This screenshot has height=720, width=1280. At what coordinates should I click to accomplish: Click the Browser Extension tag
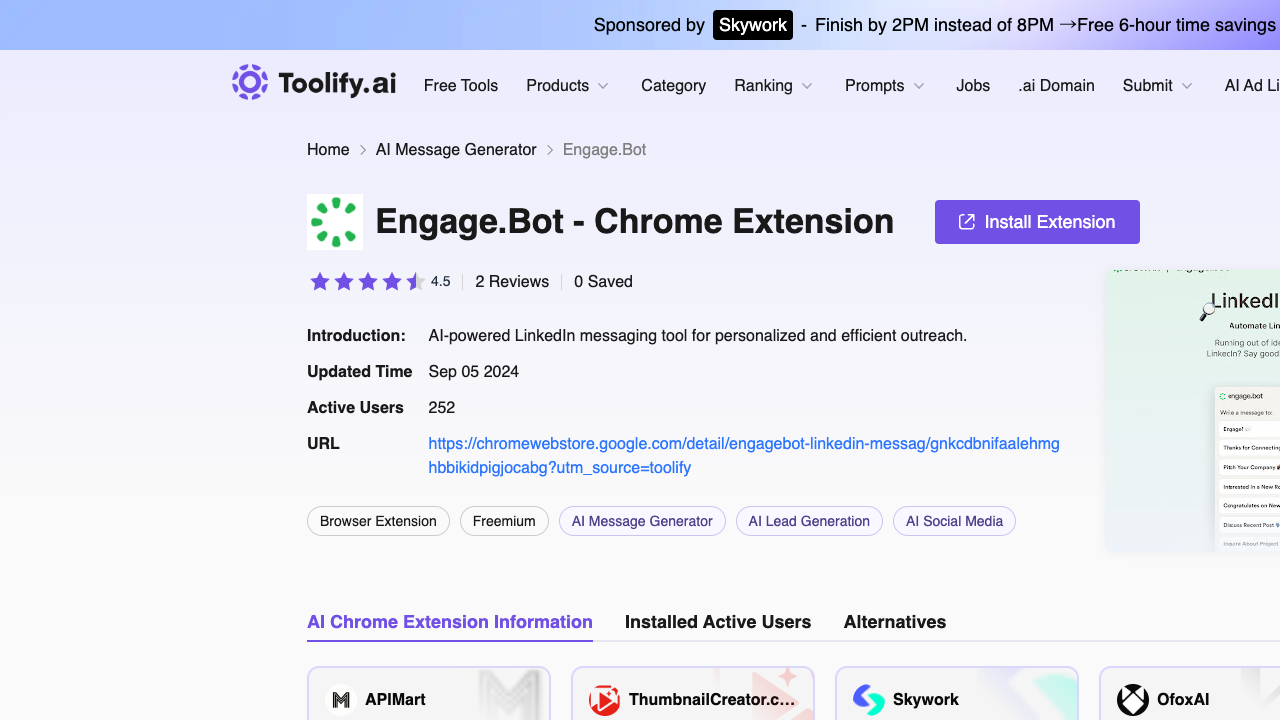378,521
